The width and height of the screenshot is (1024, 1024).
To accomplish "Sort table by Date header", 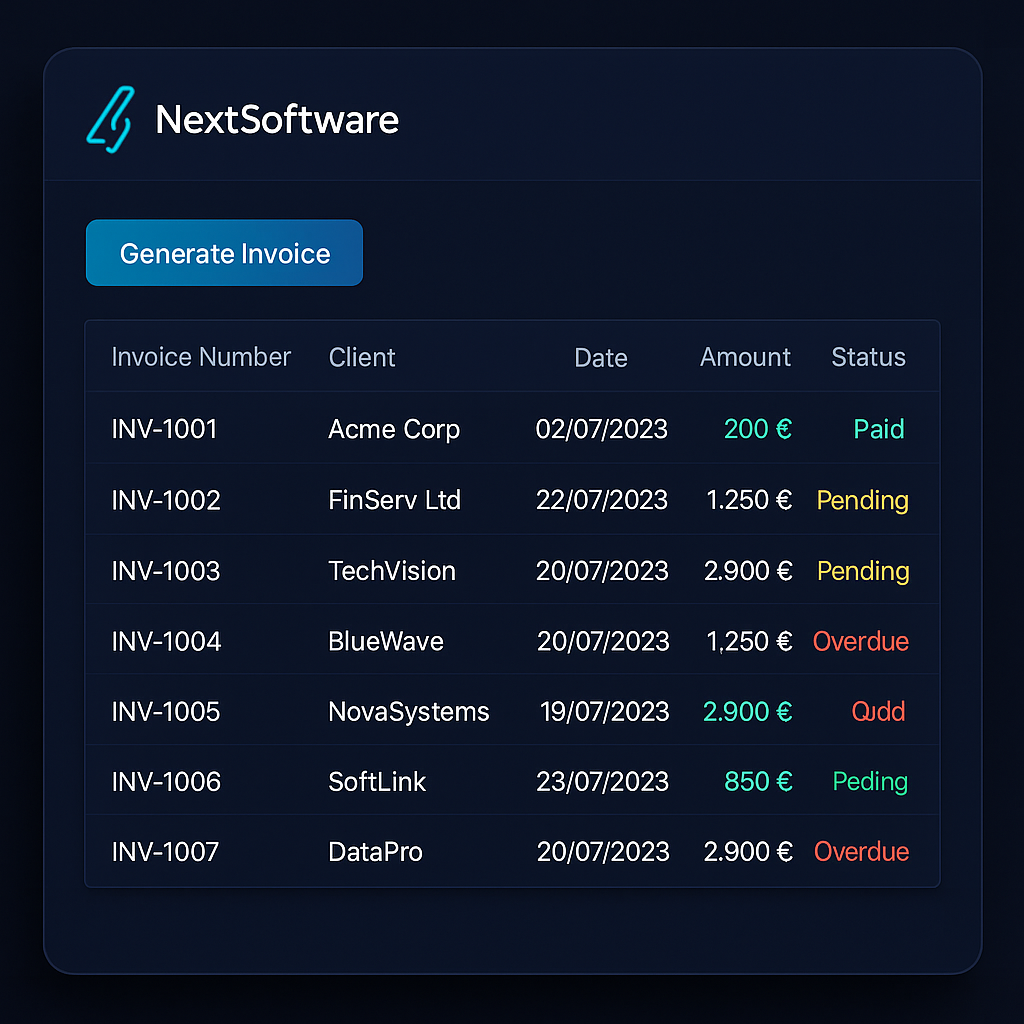I will point(600,358).
